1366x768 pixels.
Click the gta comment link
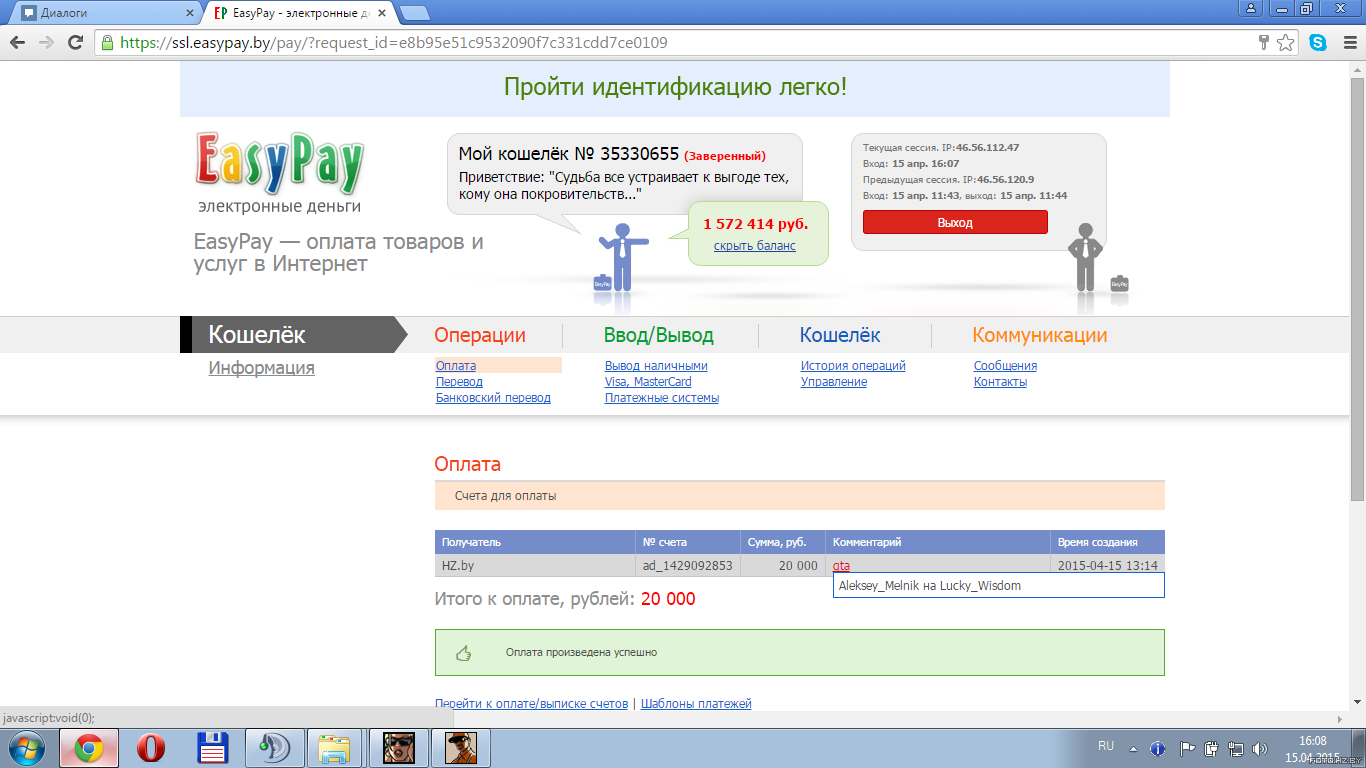[x=841, y=566]
